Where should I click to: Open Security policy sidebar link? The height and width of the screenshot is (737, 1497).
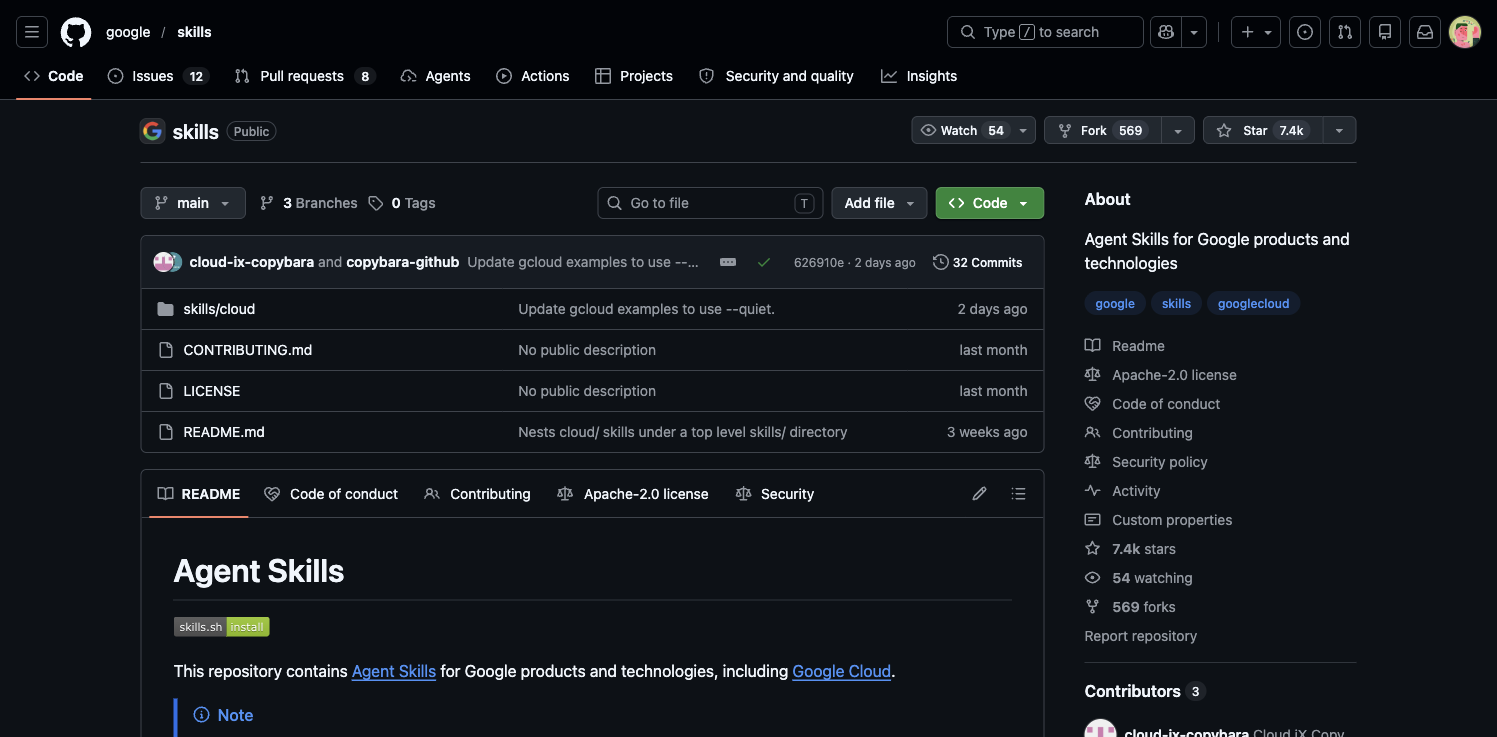[x=1147, y=462]
